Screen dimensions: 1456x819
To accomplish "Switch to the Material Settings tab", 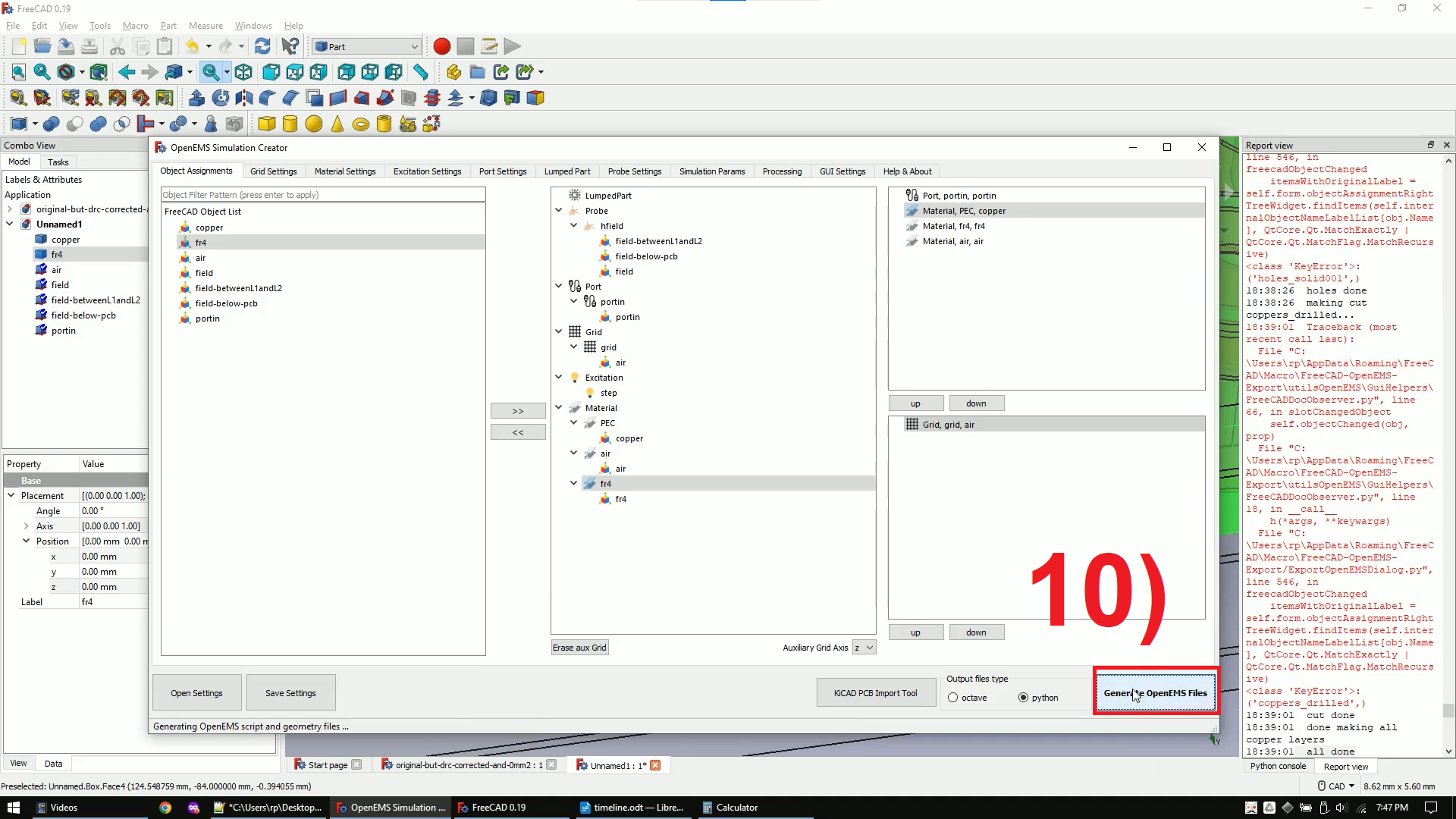I will click(345, 171).
